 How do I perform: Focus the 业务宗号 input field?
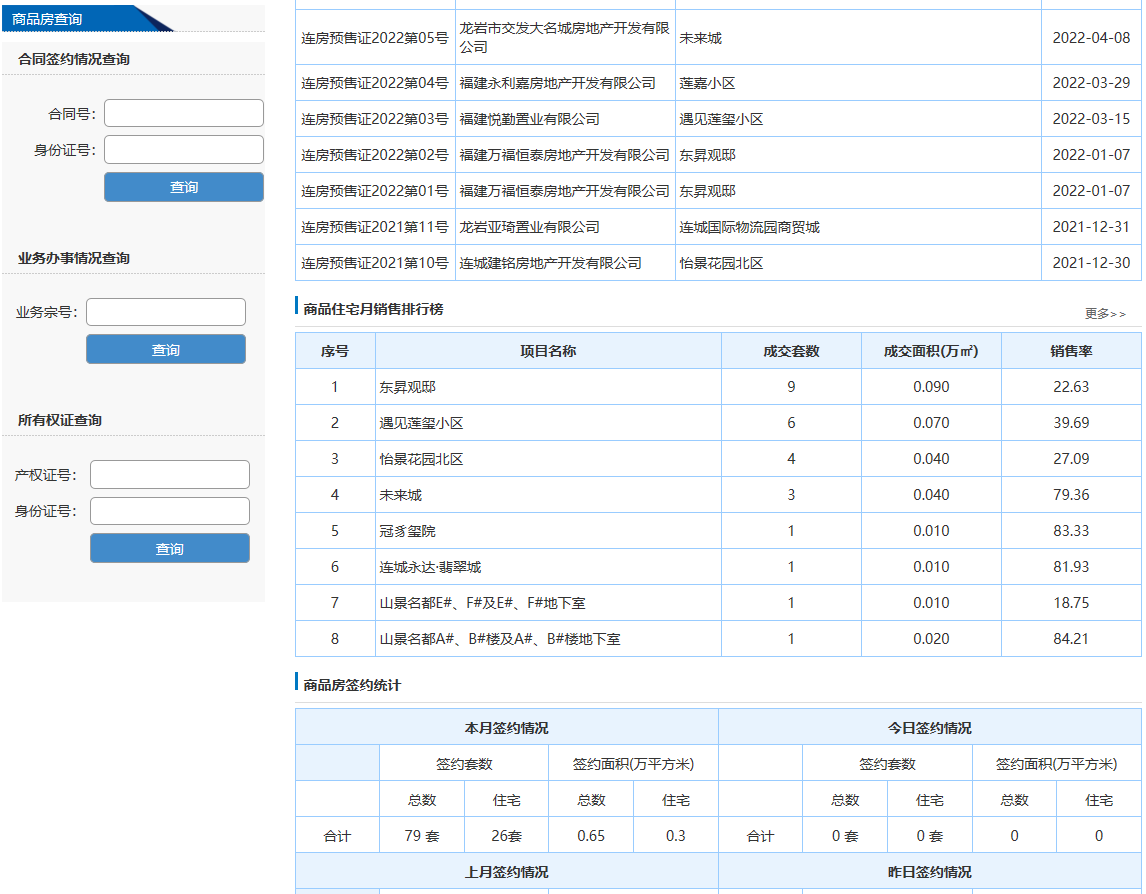point(166,312)
